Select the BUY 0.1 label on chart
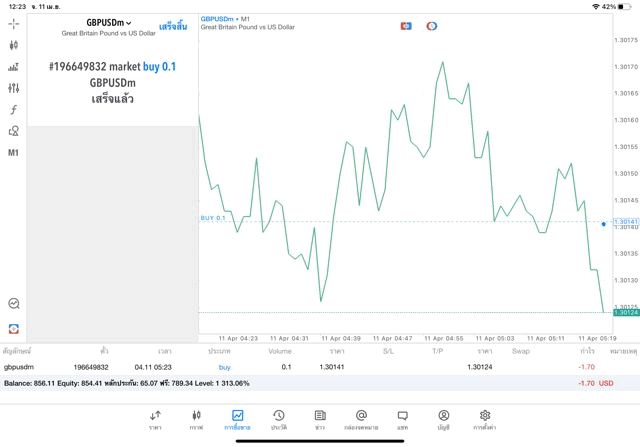This screenshot has height=447, width=640. tap(213, 218)
